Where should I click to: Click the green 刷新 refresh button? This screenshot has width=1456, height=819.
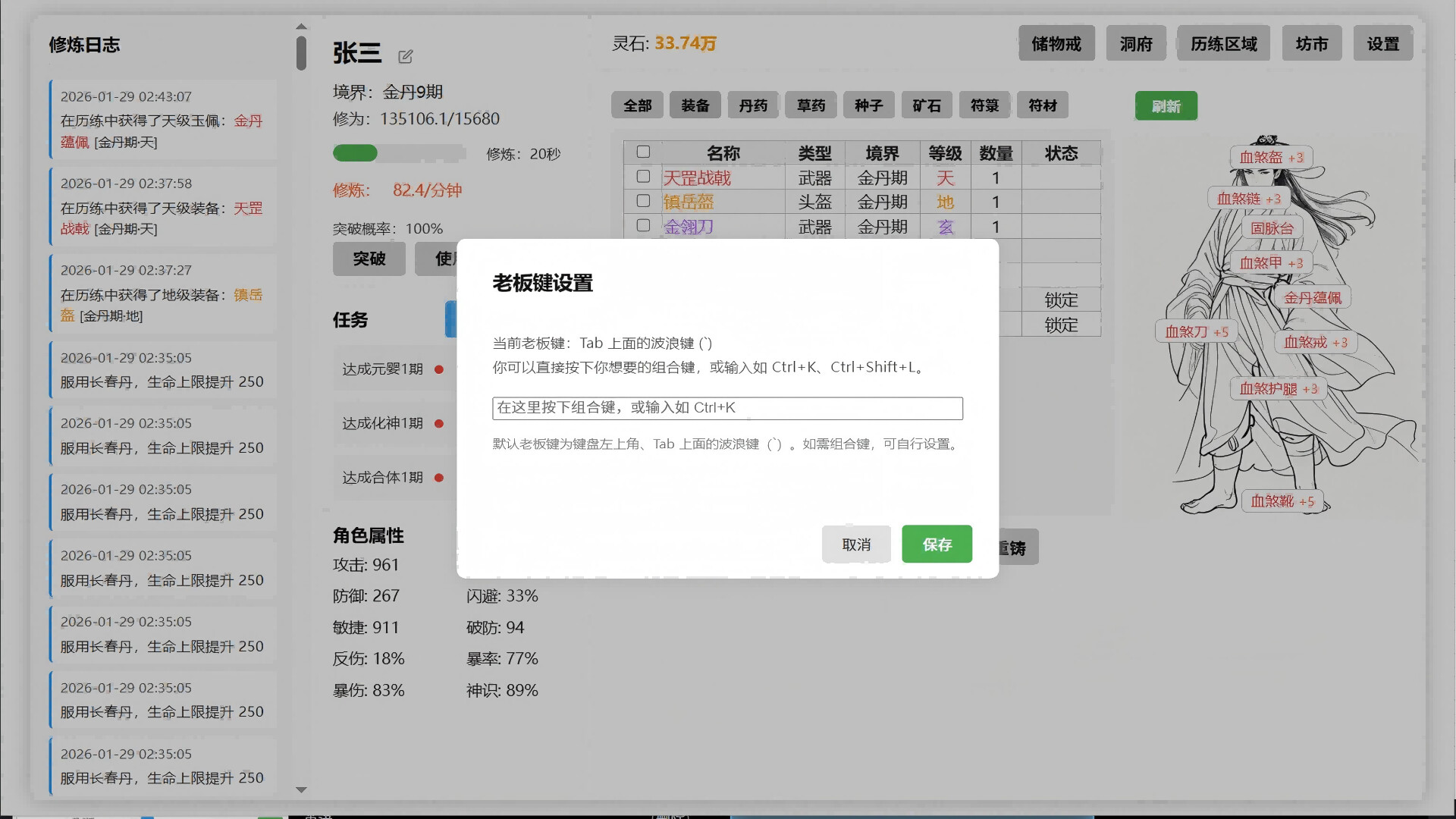pos(1166,105)
